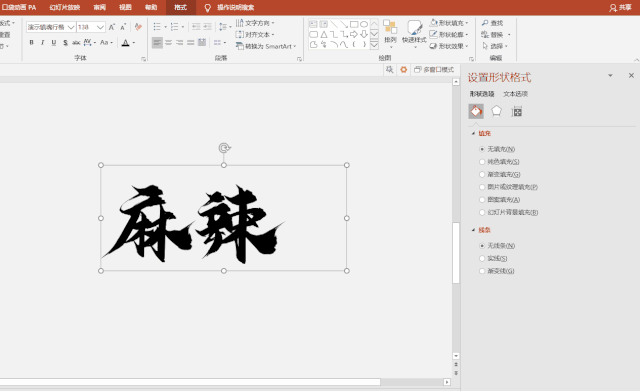Viewport: 640px width, 391px height.
Task: Apply underline to text
Action: click(53, 42)
